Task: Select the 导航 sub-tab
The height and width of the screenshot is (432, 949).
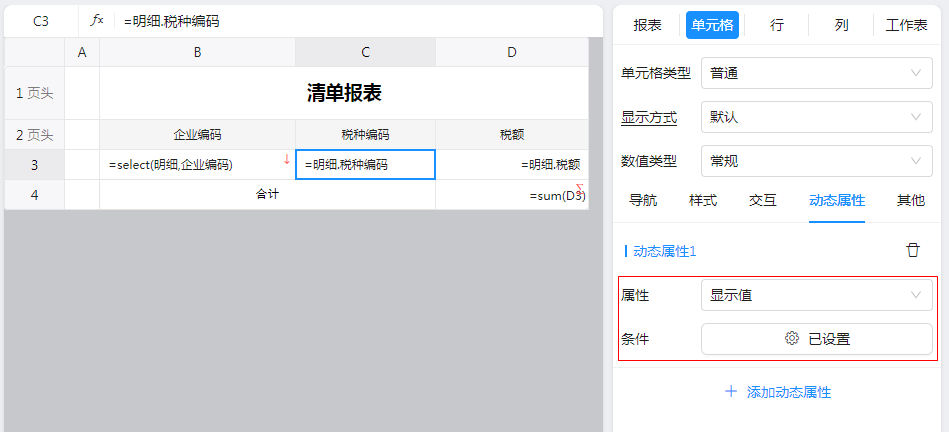Action: click(x=643, y=200)
